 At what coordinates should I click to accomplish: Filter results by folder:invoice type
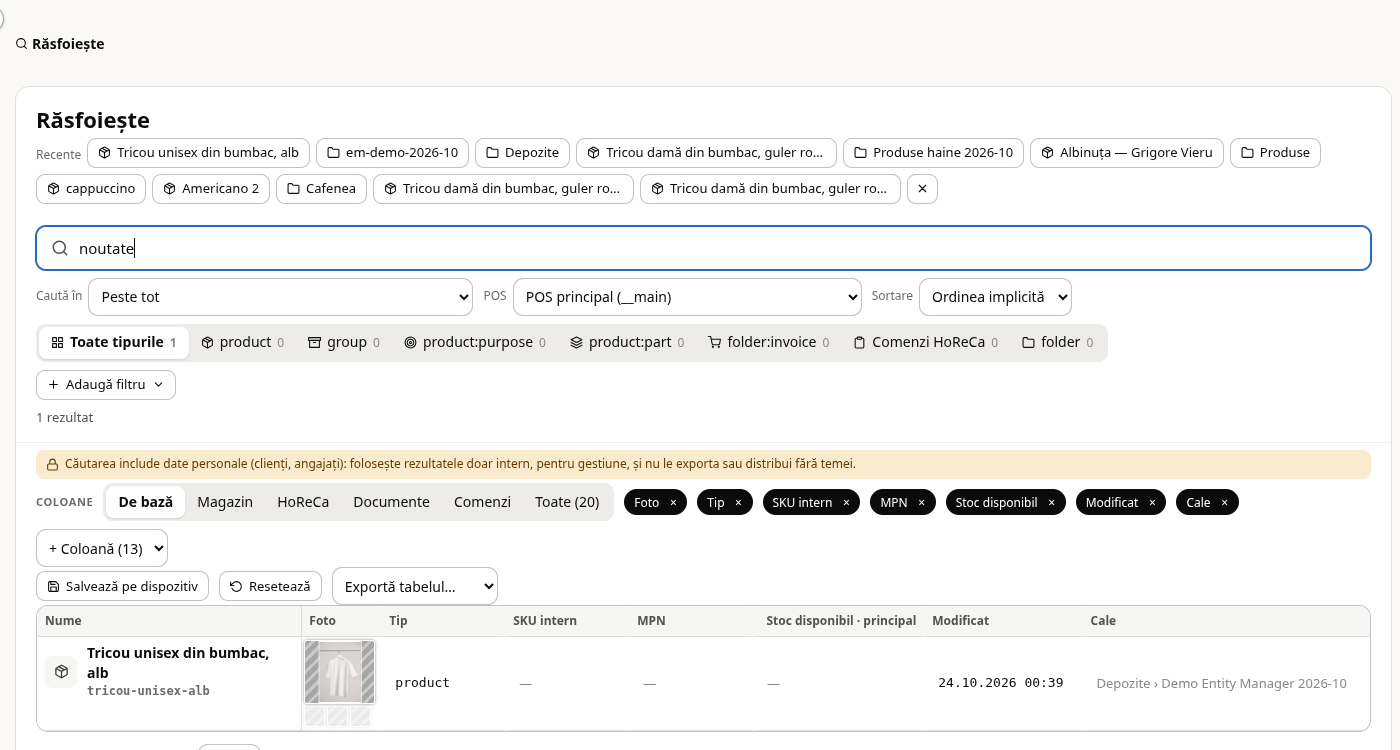pos(768,343)
